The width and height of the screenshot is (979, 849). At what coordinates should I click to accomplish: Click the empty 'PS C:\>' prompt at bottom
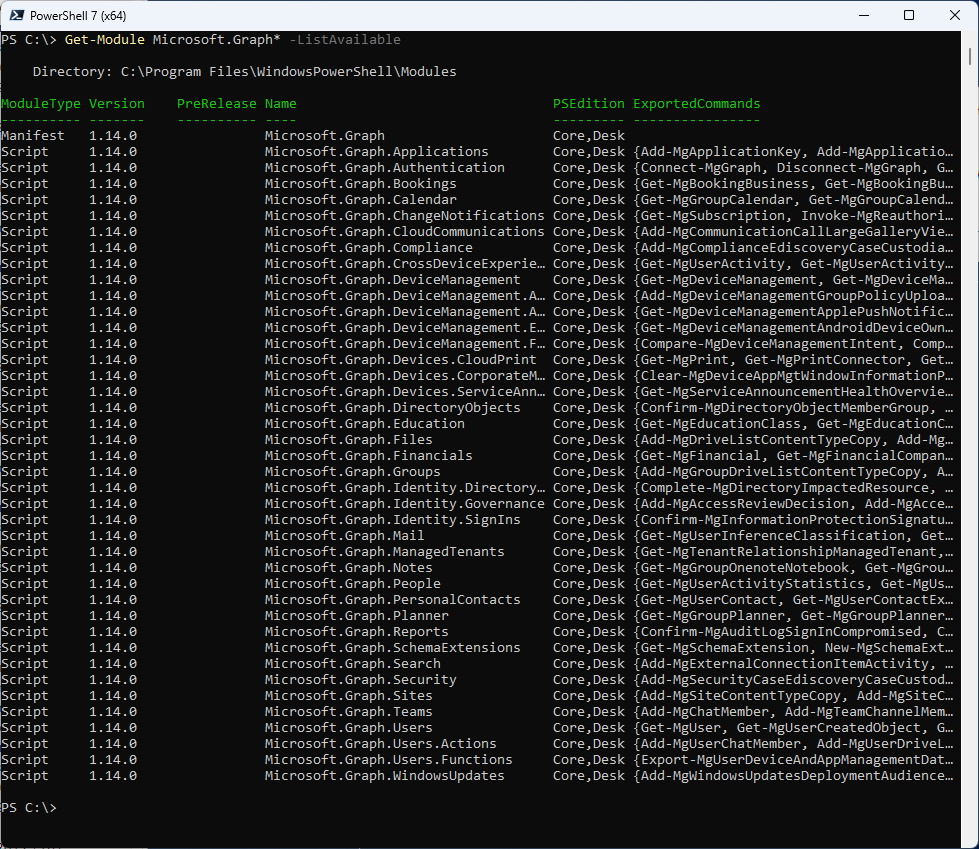tap(29, 808)
